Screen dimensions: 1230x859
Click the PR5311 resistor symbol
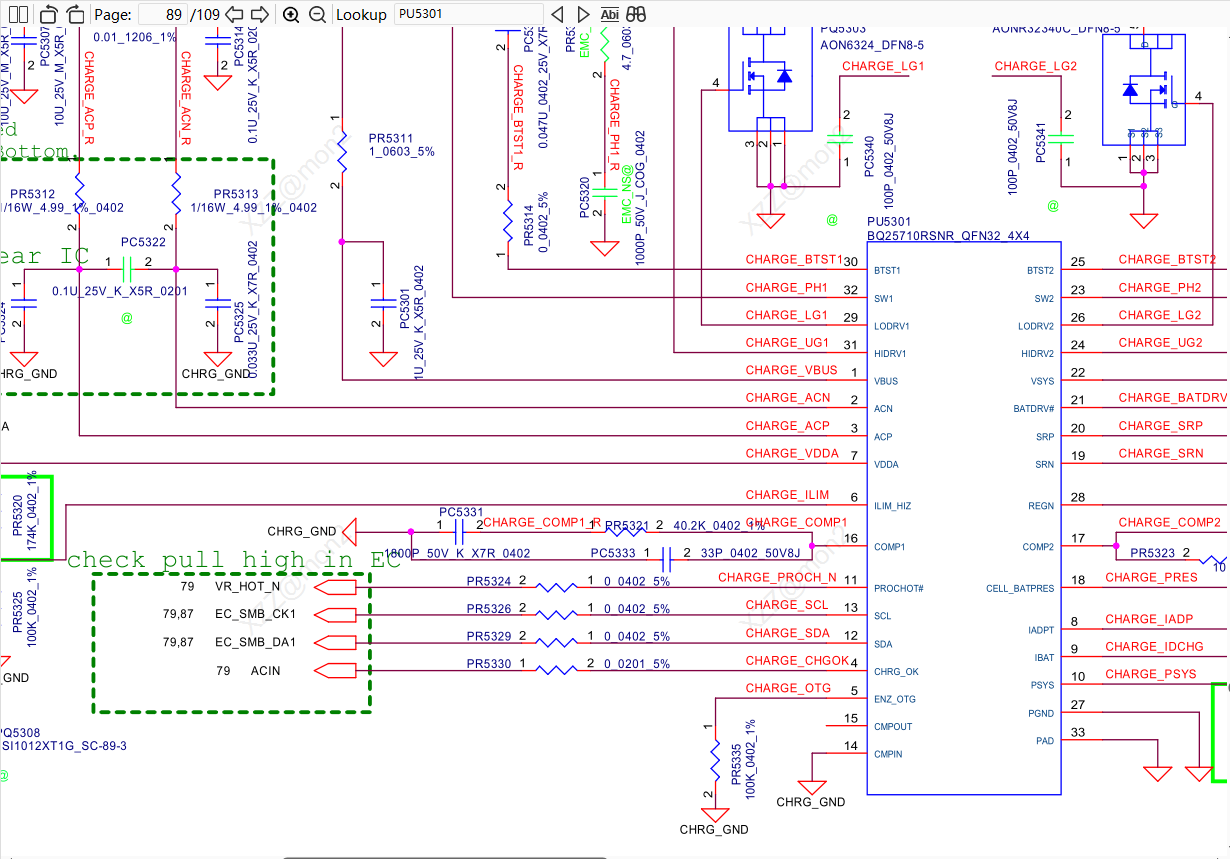(x=342, y=151)
